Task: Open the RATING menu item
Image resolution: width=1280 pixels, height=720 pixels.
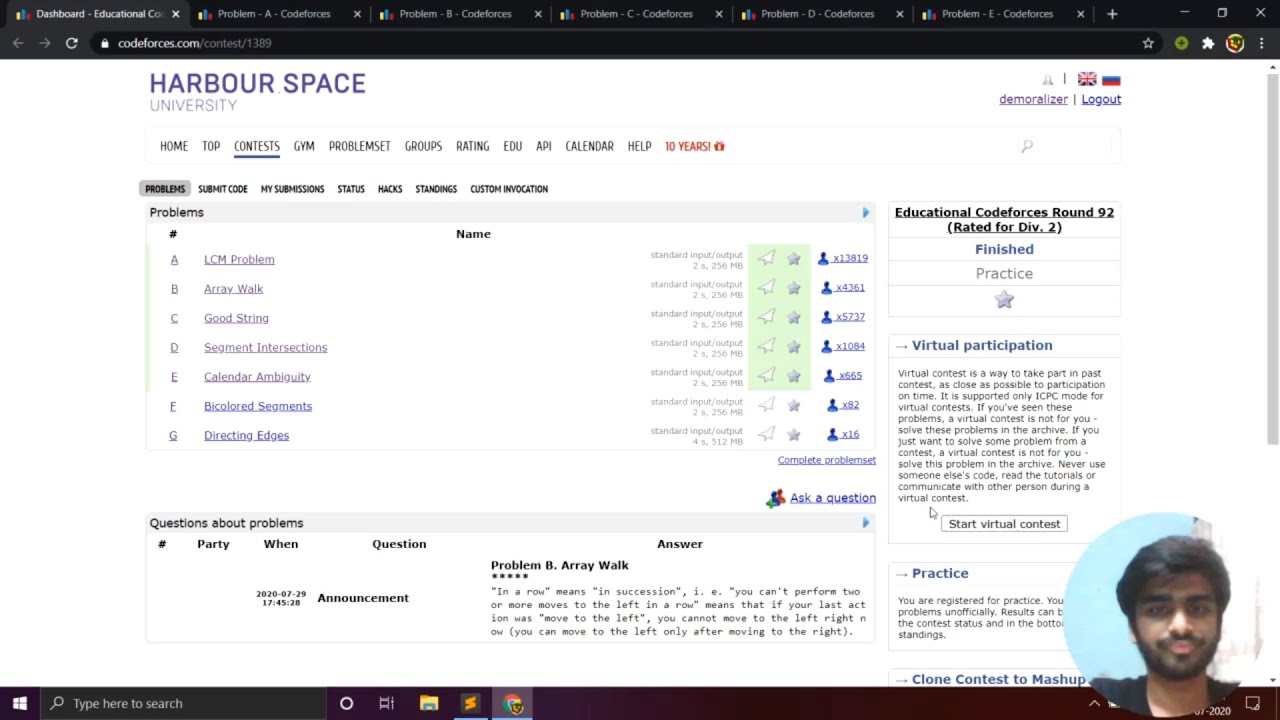Action: point(472,146)
